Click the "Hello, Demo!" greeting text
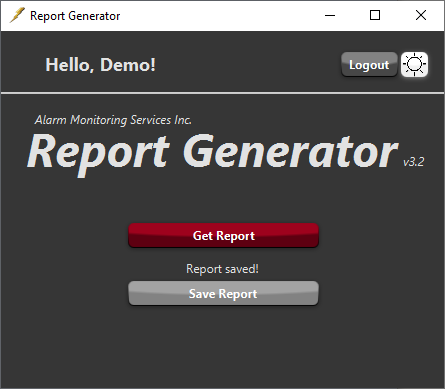 click(x=100, y=65)
